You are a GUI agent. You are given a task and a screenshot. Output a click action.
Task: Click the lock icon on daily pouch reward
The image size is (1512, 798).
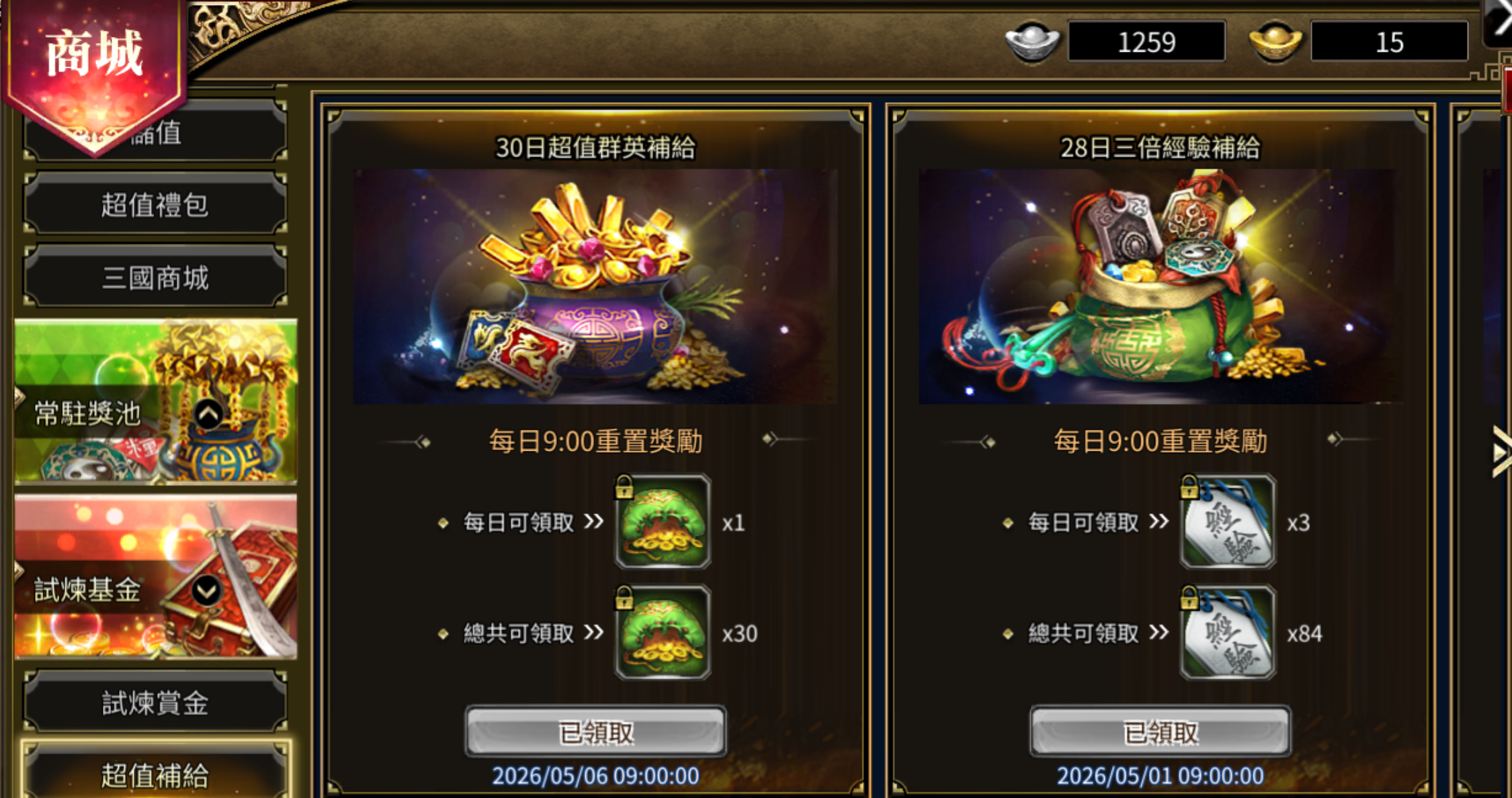coord(624,486)
